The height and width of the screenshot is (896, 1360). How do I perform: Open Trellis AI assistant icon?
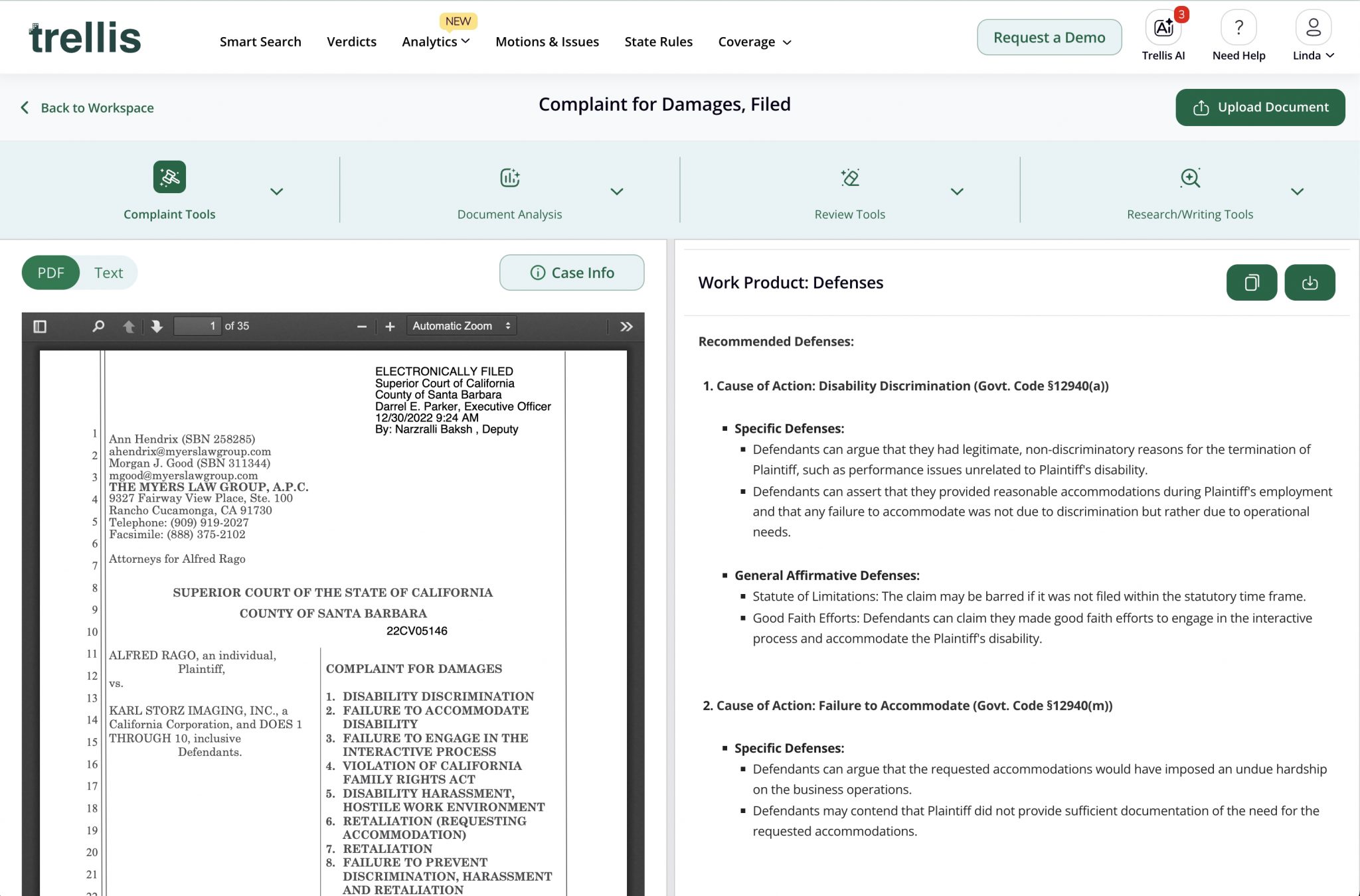(x=1163, y=27)
